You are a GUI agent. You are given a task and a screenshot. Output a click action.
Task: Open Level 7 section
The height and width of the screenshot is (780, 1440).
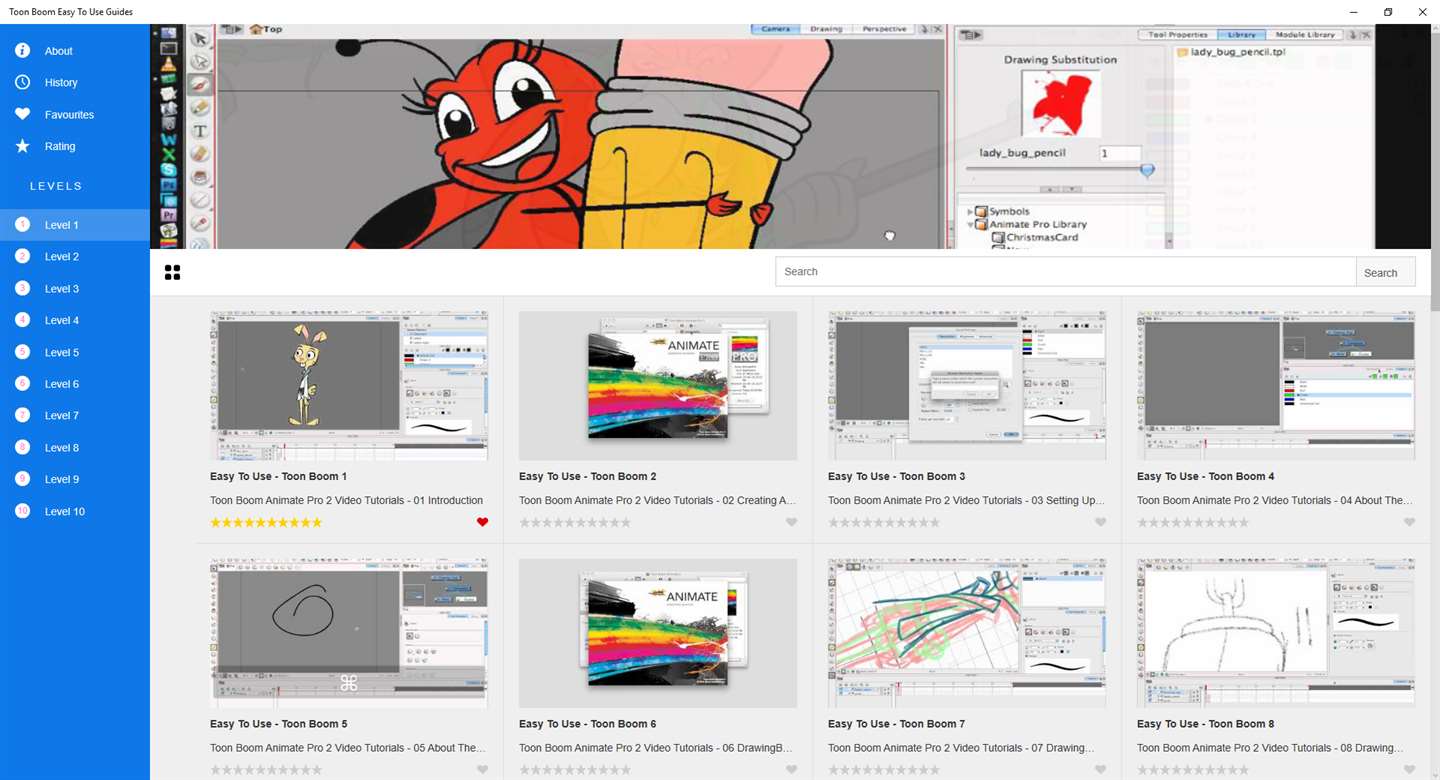(x=75, y=416)
